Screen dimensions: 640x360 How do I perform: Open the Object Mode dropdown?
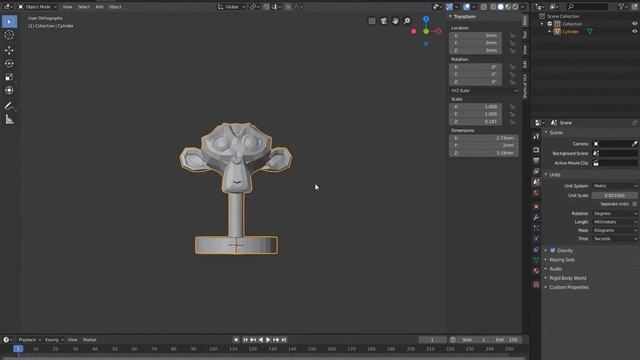[37, 7]
